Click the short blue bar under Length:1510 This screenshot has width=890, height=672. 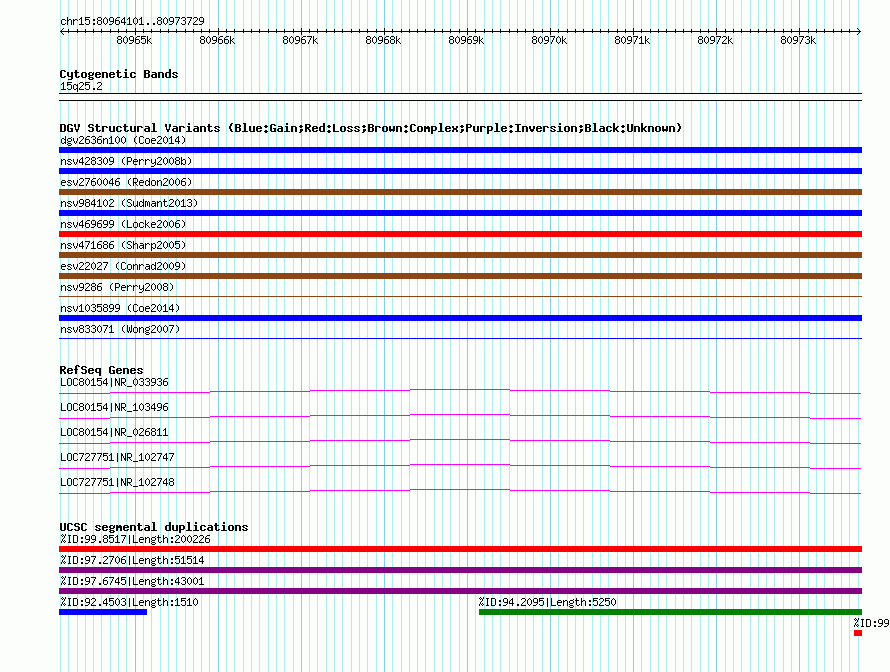pyautogui.click(x=103, y=612)
